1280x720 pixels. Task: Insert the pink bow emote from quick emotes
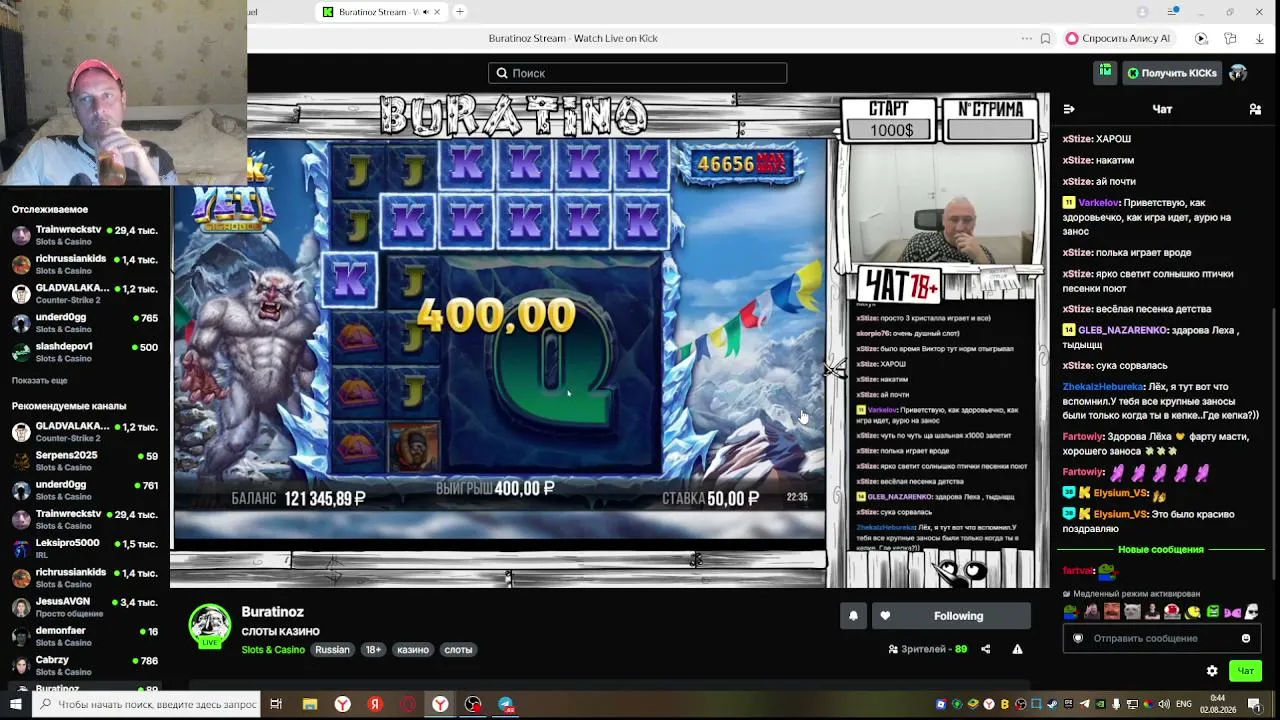1233,612
